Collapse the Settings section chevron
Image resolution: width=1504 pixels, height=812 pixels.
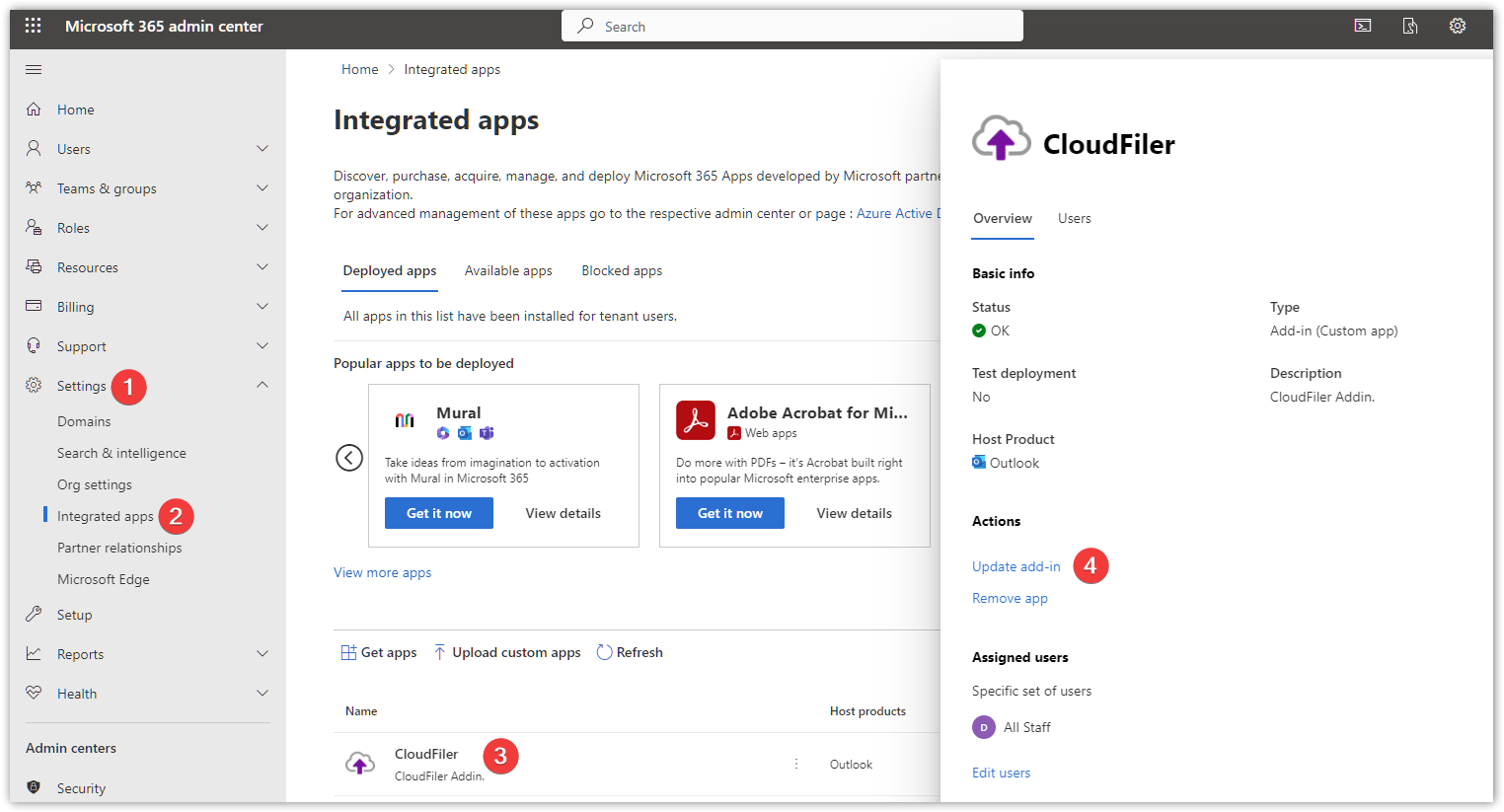(x=263, y=385)
